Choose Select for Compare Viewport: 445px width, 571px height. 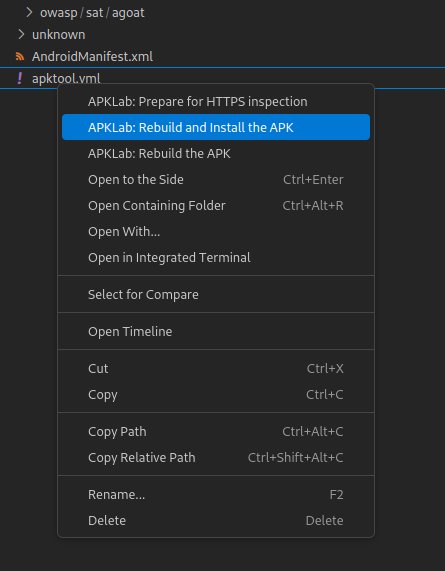coord(216,294)
